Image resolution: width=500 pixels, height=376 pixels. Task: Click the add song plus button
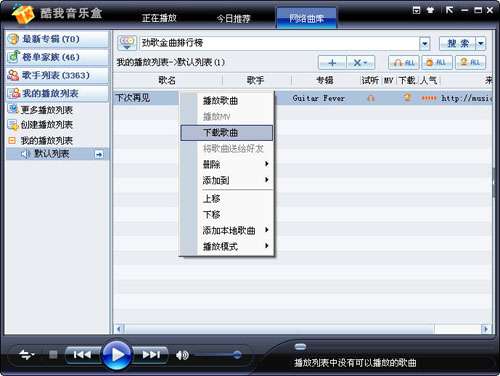[x=332, y=62]
